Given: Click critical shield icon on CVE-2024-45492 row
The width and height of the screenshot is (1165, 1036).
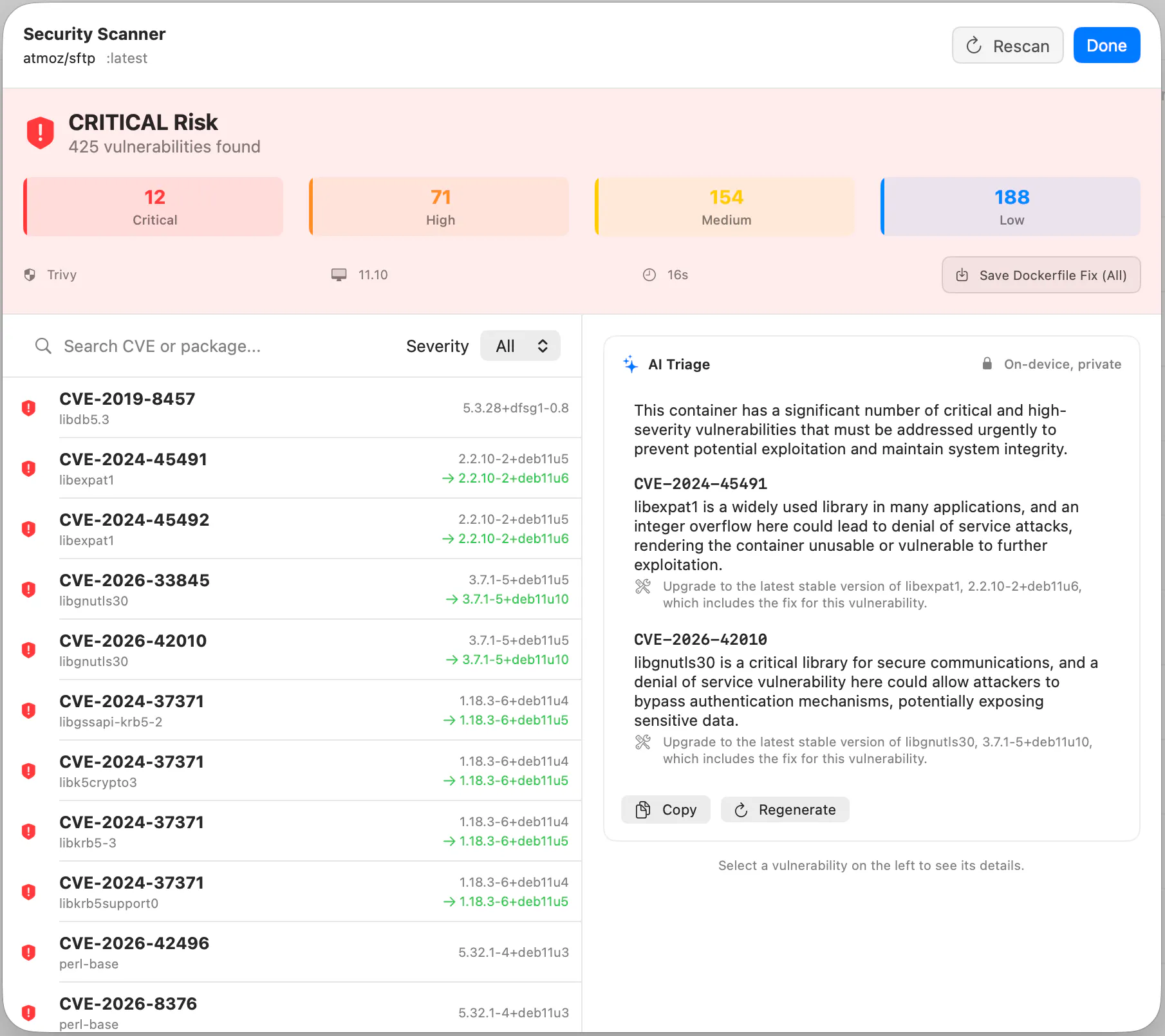Looking at the screenshot, I should (x=28, y=529).
